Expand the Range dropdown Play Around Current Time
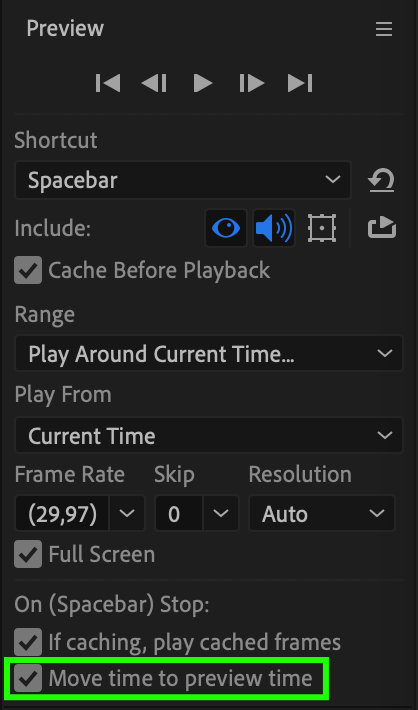This screenshot has width=418, height=710. [x=209, y=353]
